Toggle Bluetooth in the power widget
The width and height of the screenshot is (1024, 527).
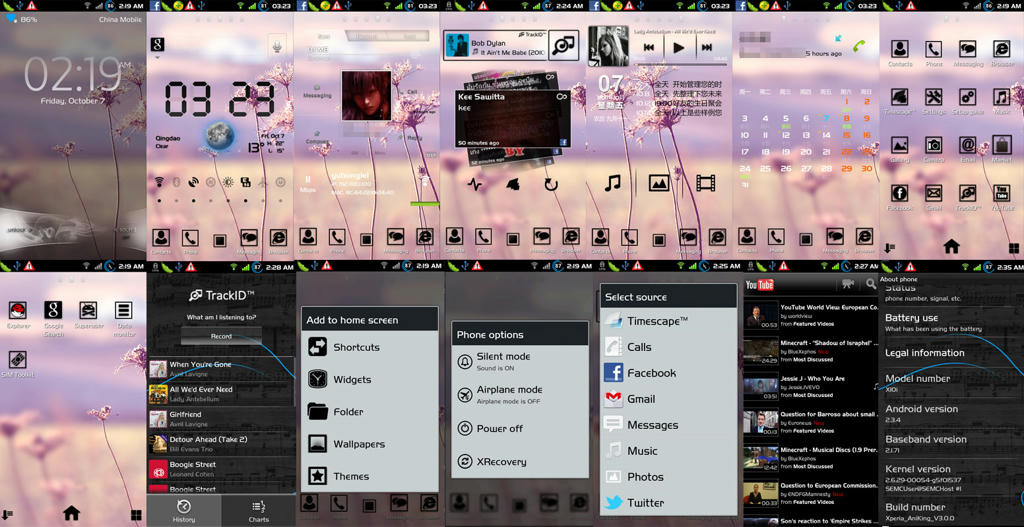[176, 182]
